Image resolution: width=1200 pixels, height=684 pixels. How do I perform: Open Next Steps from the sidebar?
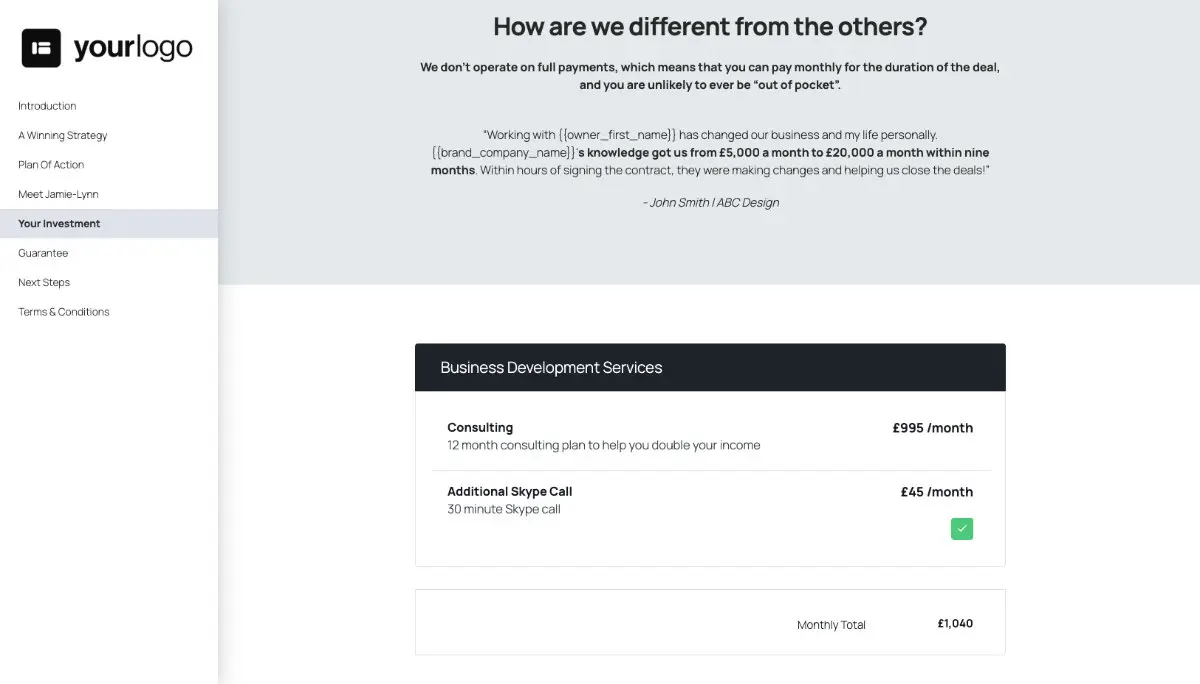(44, 282)
